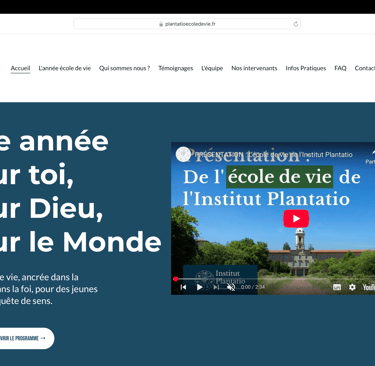Click the small play control button
Image resolution: width=375 pixels, height=366 pixels.
pos(199,287)
